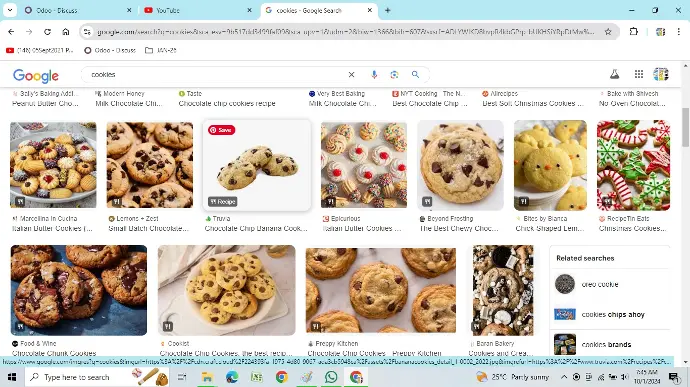Click the browser address bar URL
The width and height of the screenshot is (690, 387).
(x=345, y=32)
